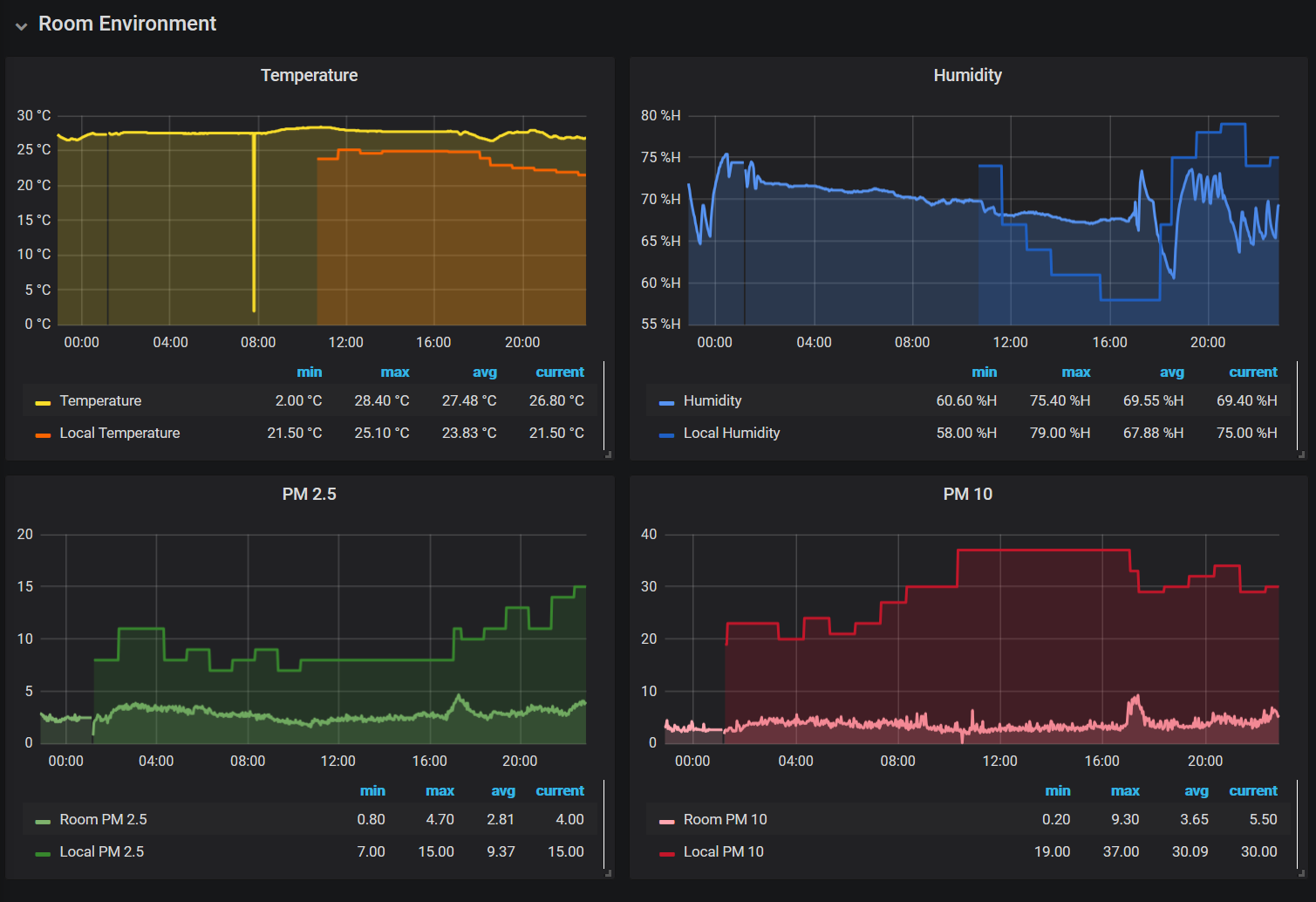Collapse the Room Environment row chevron

(x=22, y=26)
